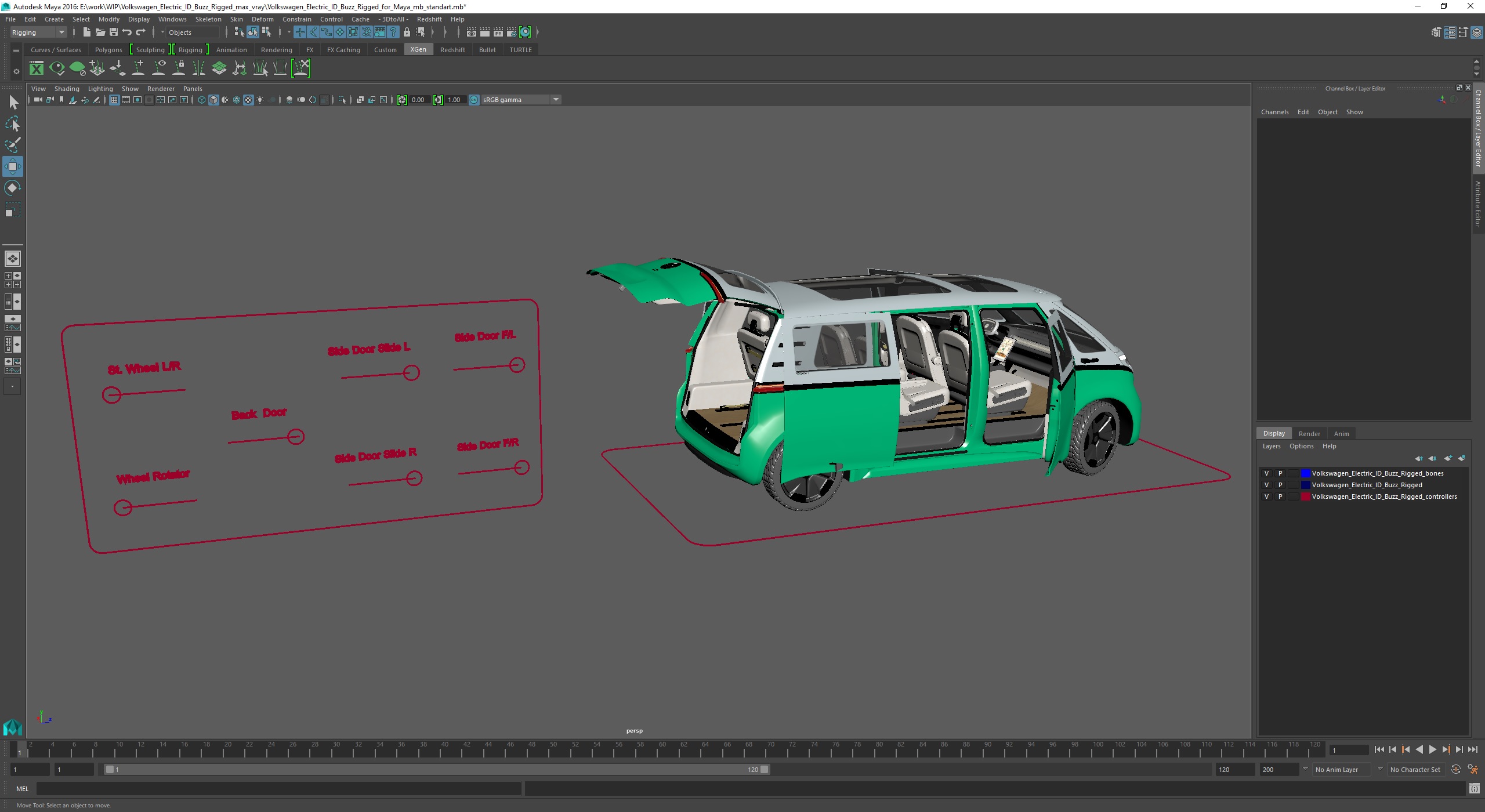The height and width of the screenshot is (812, 1485).
Task: Toggle wireframe on shaded in viewport
Action: (x=236, y=100)
